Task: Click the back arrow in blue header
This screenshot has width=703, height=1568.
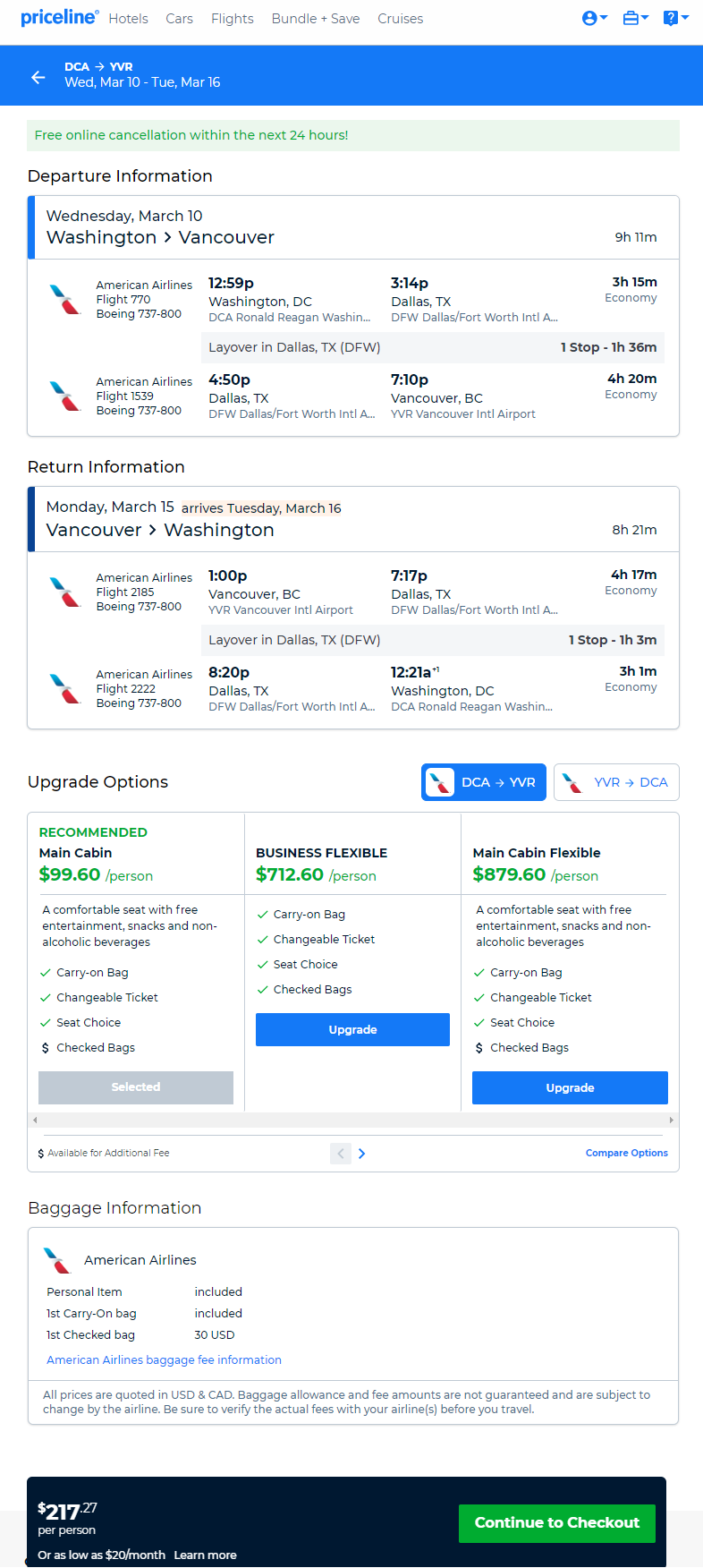Action: (38, 77)
